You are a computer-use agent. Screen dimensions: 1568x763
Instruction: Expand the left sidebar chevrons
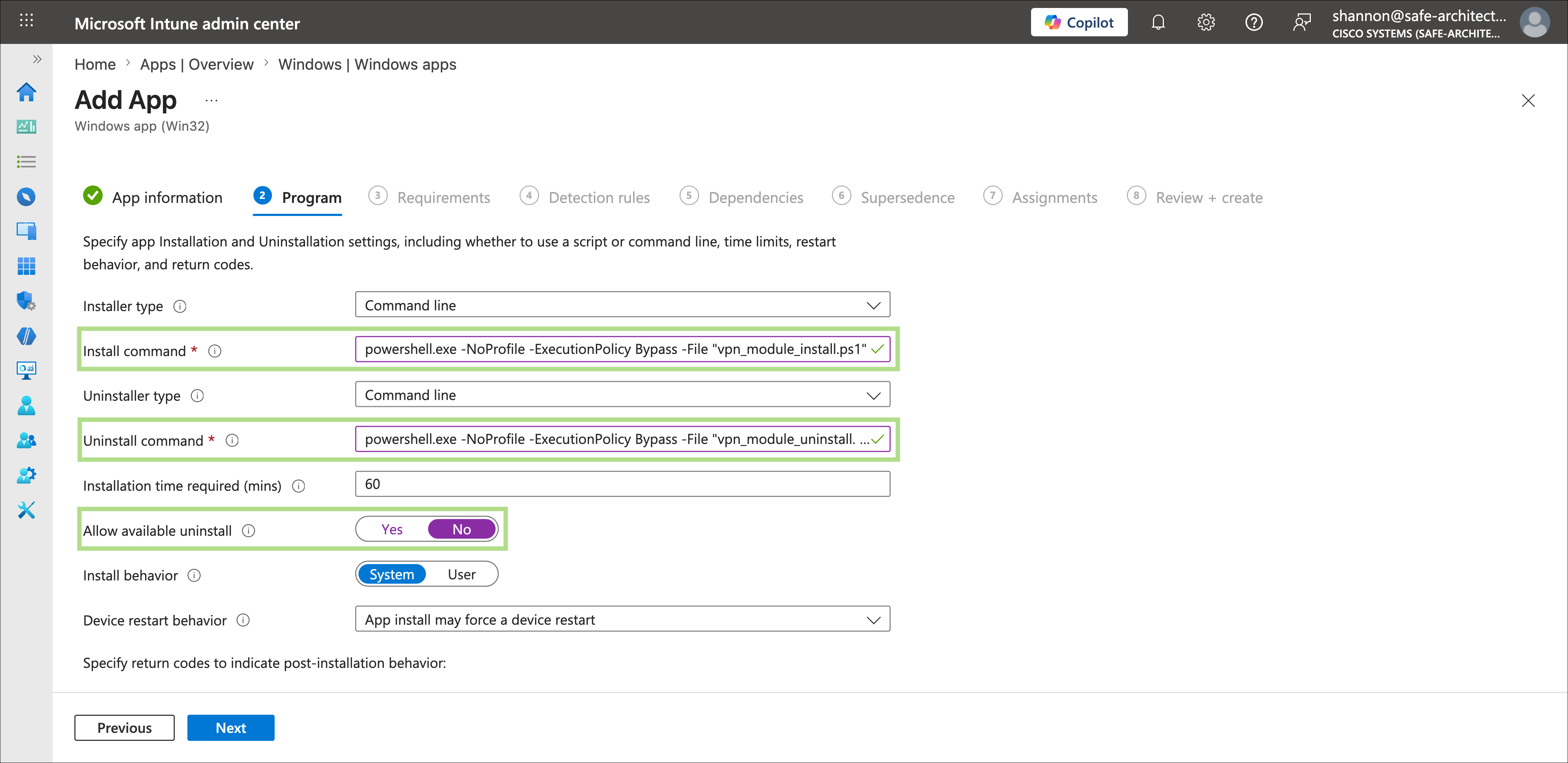coord(37,59)
